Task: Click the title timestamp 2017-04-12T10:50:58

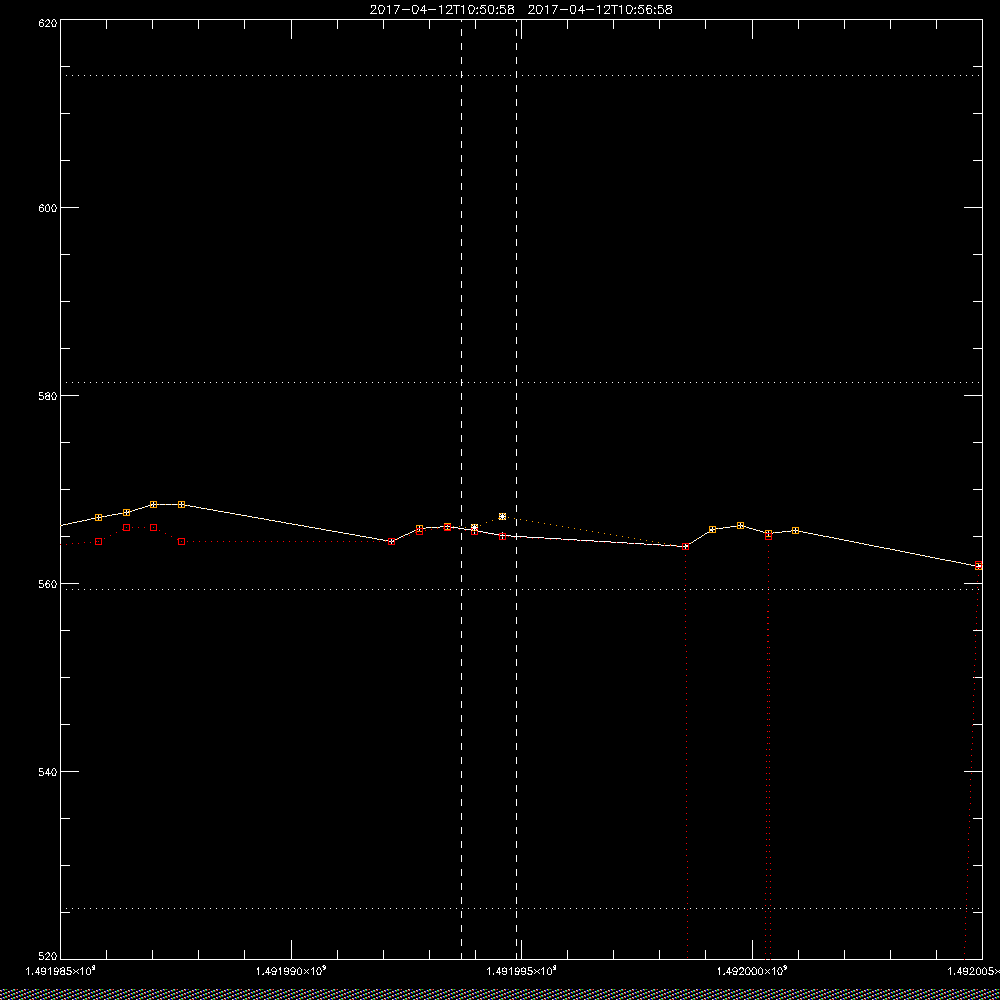Action: pos(442,10)
